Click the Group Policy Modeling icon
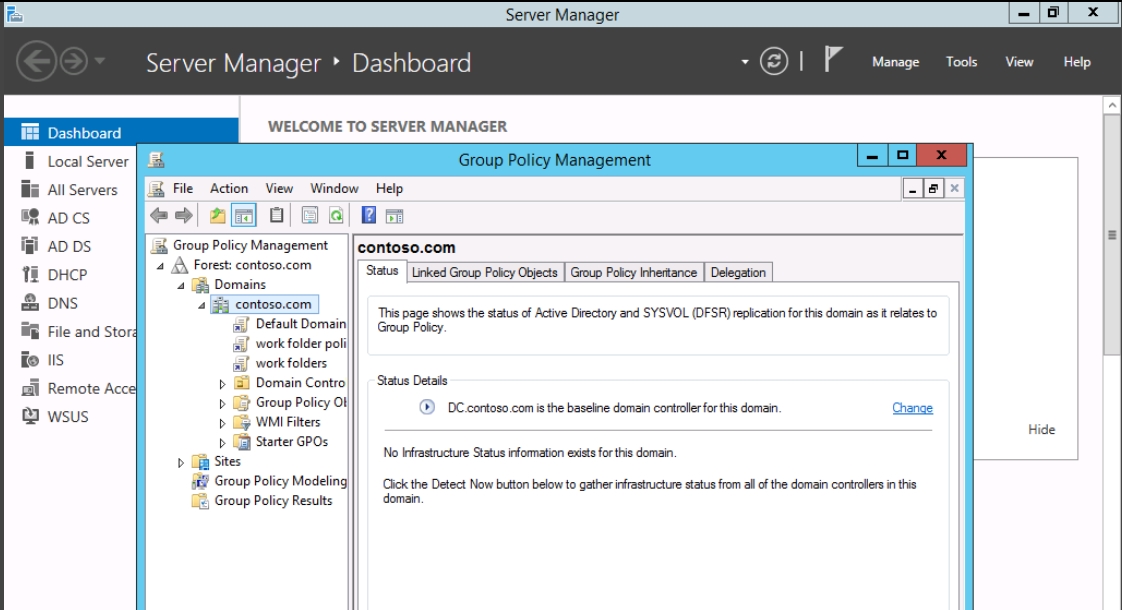This screenshot has height=610, width=1122. pos(200,481)
